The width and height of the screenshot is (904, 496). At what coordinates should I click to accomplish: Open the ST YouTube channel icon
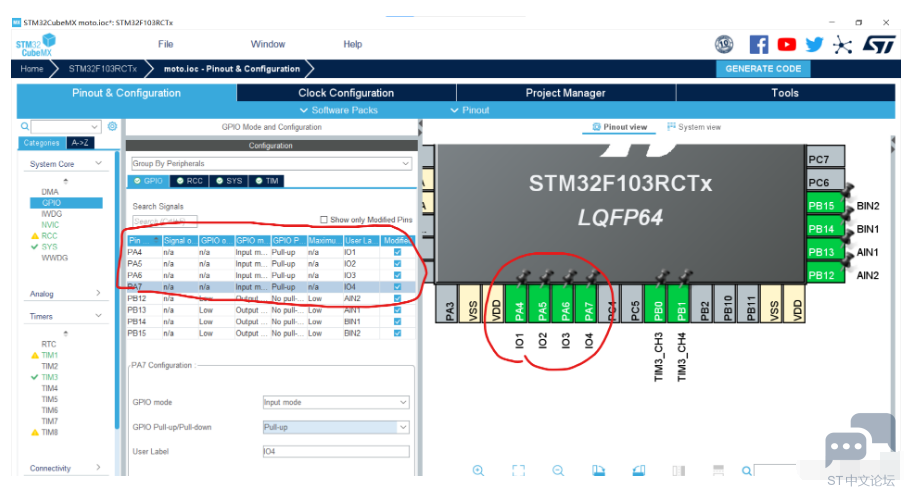pyautogui.click(x=786, y=44)
